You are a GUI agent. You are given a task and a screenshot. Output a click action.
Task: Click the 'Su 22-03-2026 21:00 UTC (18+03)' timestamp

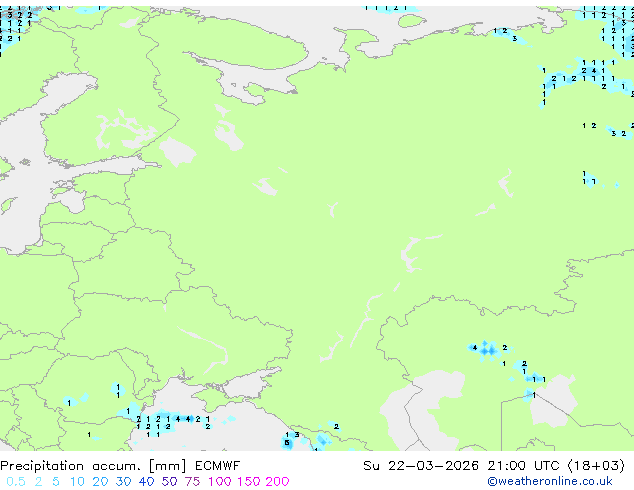[494, 466]
